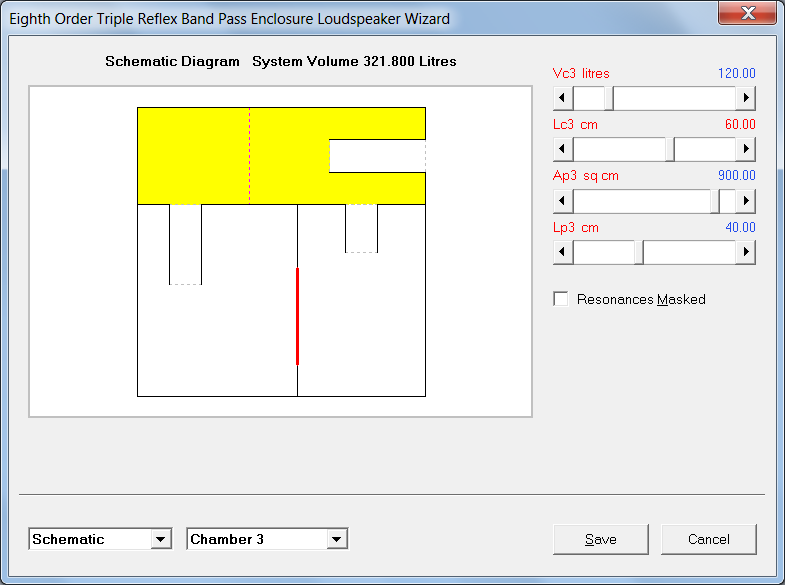
Task: Click the Ap3 sq cm slider thumb
Action: (x=715, y=201)
